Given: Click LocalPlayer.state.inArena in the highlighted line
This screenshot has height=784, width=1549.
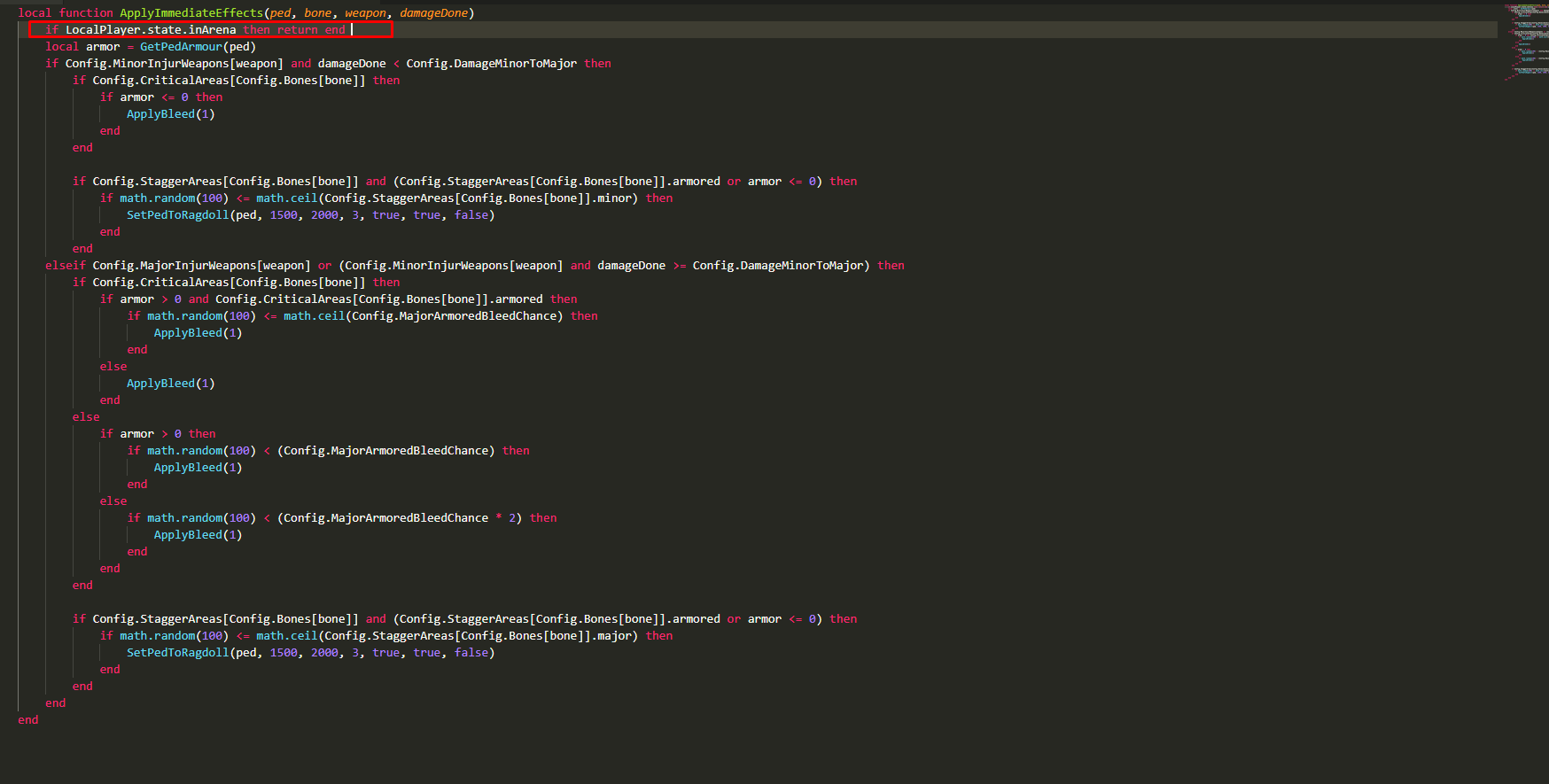Looking at the screenshot, I should tap(151, 30).
